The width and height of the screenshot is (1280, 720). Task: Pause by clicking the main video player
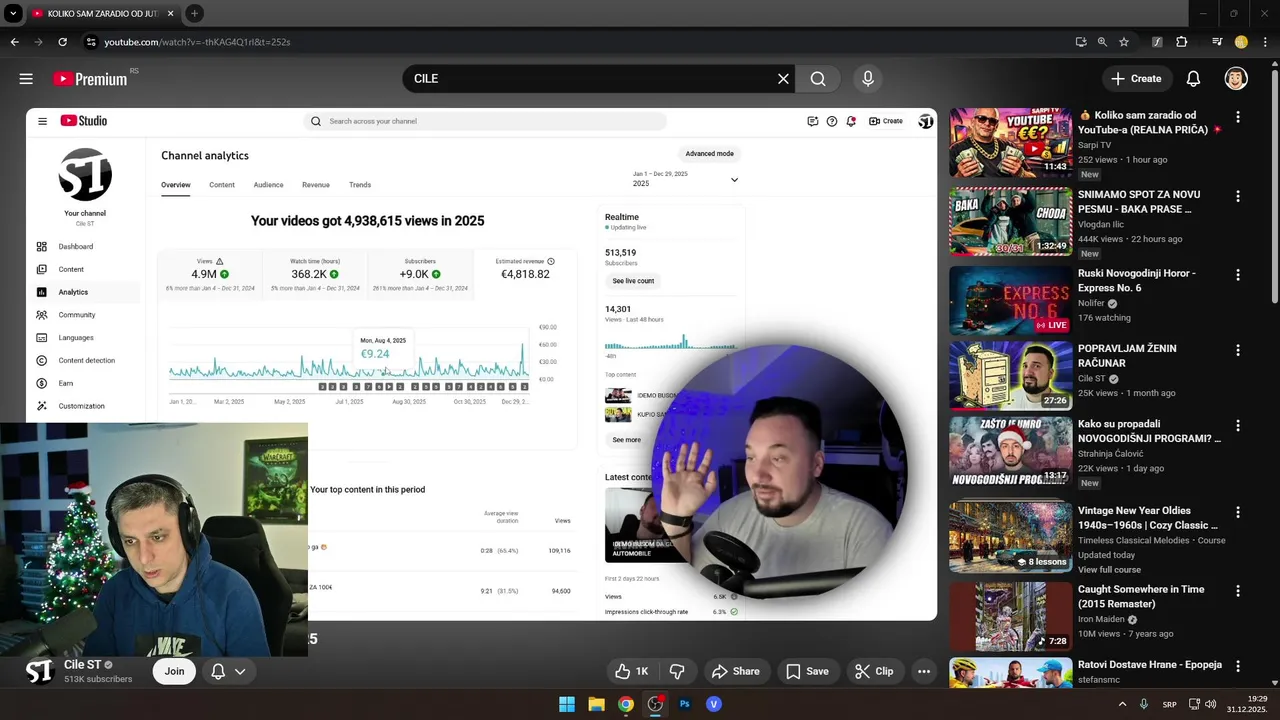pos(481,364)
